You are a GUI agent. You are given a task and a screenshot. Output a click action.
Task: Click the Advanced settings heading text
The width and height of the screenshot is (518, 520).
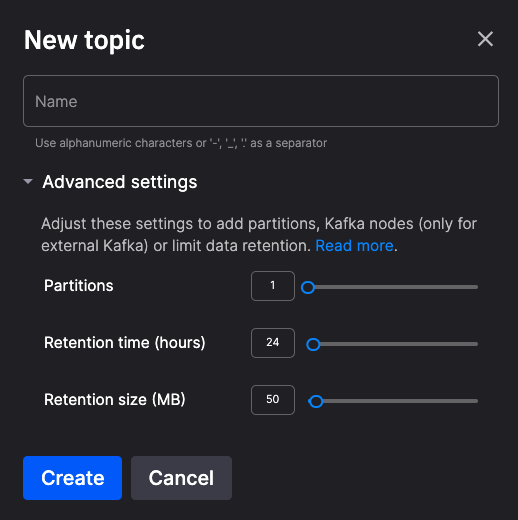(120, 182)
